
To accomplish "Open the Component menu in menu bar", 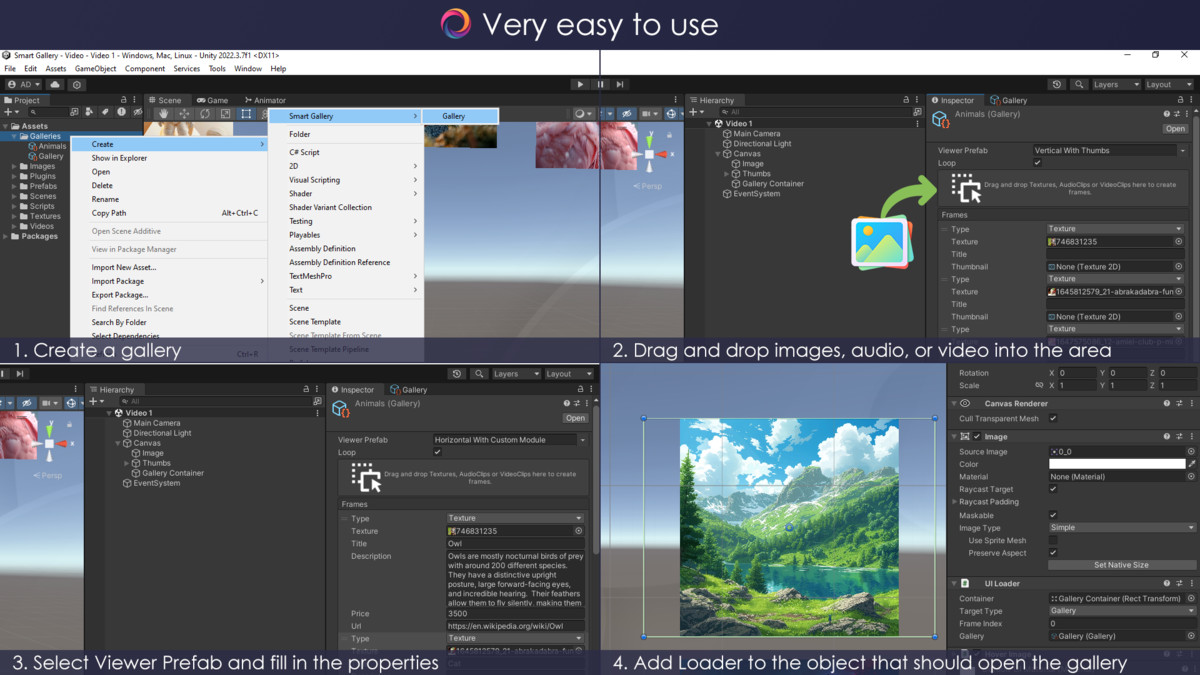I will [145, 69].
